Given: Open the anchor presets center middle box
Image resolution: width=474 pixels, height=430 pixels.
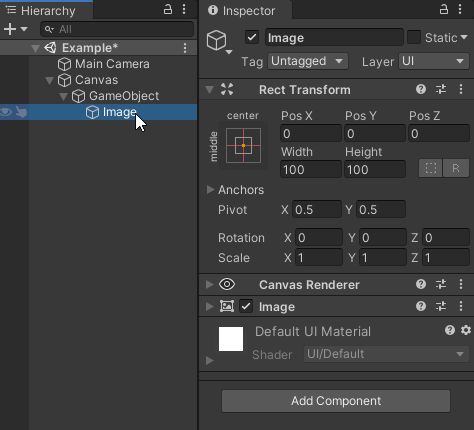Looking at the screenshot, I should pos(243,146).
